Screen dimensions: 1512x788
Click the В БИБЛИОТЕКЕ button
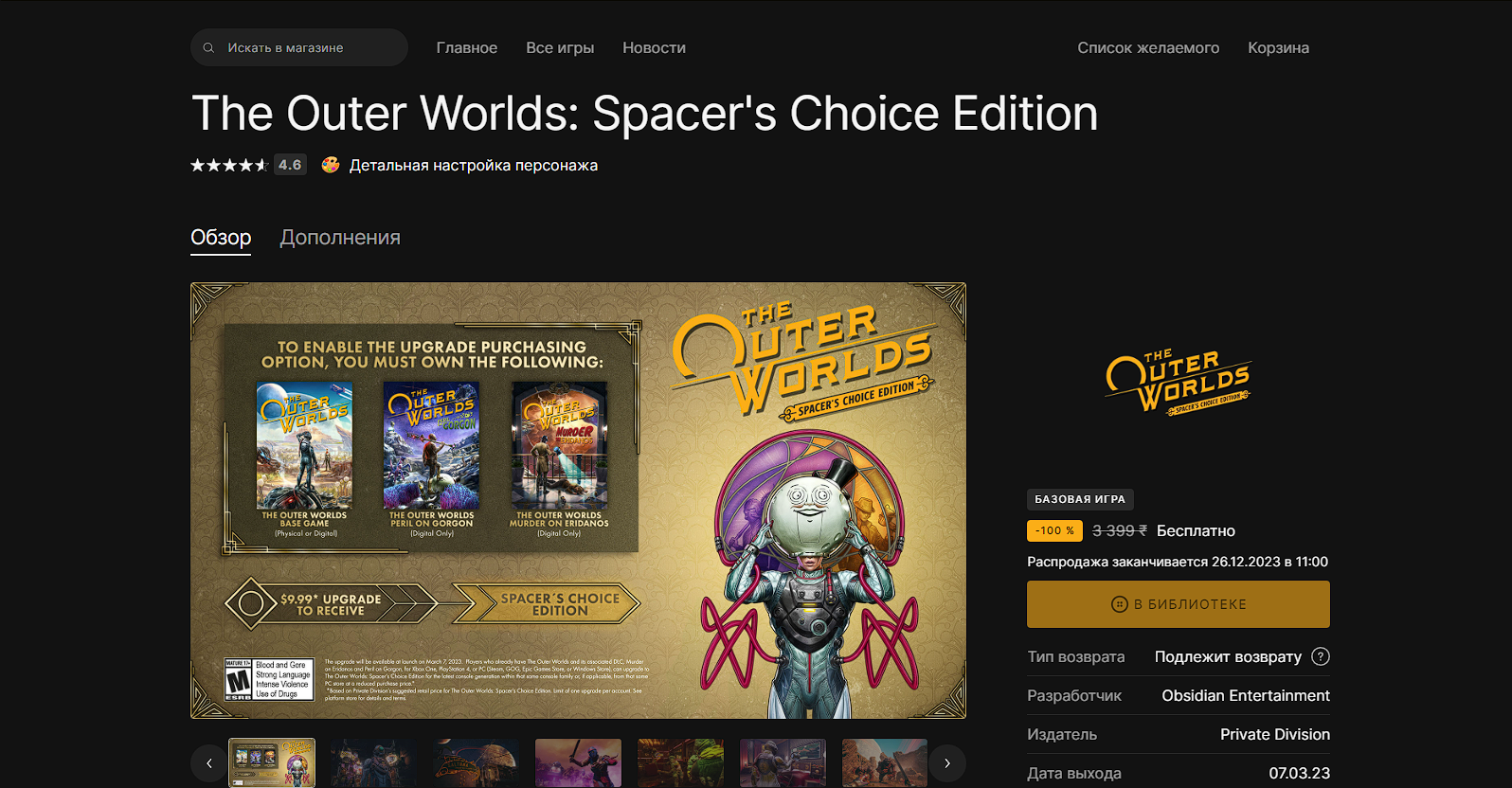[x=1179, y=604]
